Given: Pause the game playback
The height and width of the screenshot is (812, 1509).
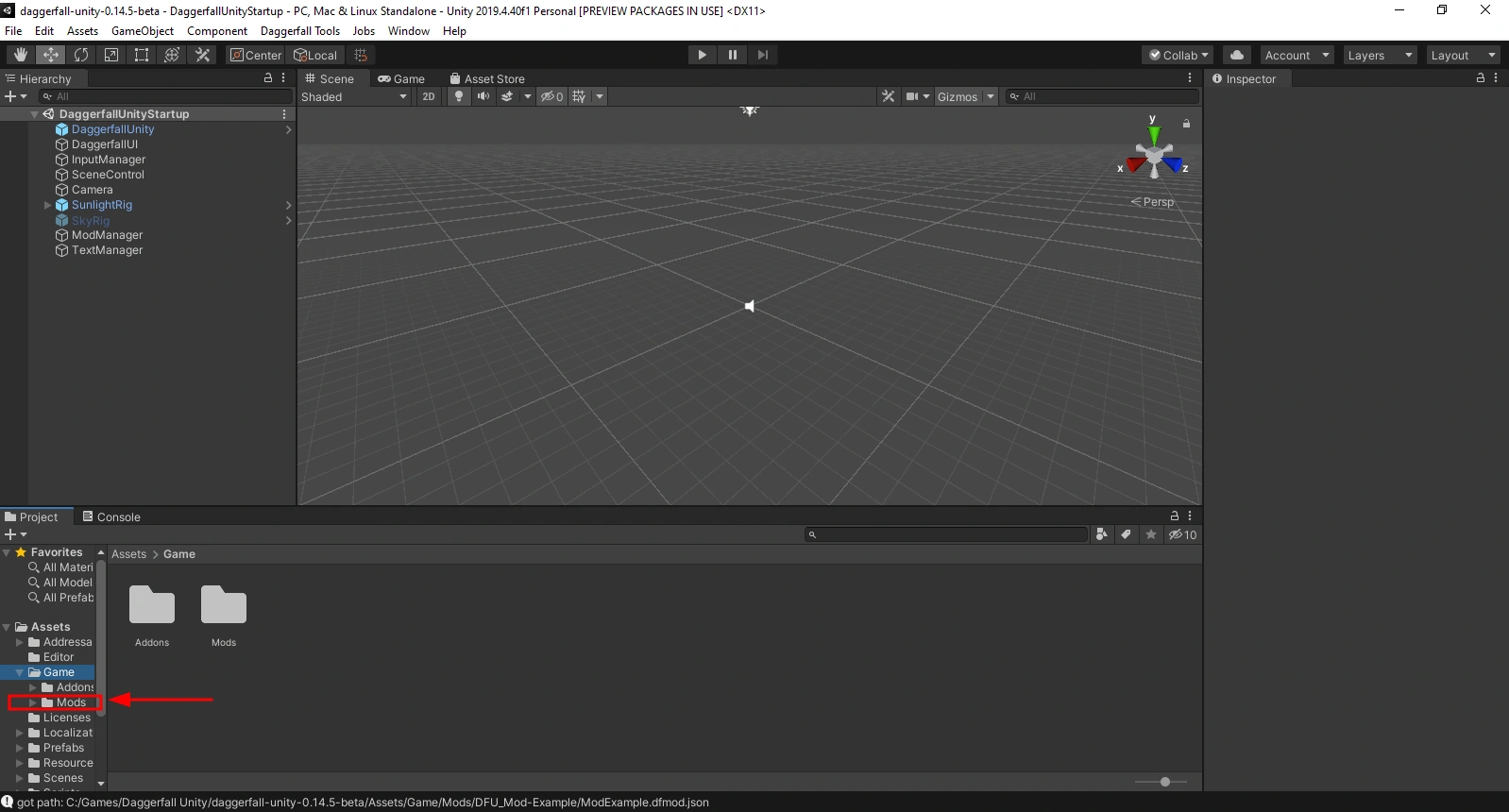Looking at the screenshot, I should (733, 55).
